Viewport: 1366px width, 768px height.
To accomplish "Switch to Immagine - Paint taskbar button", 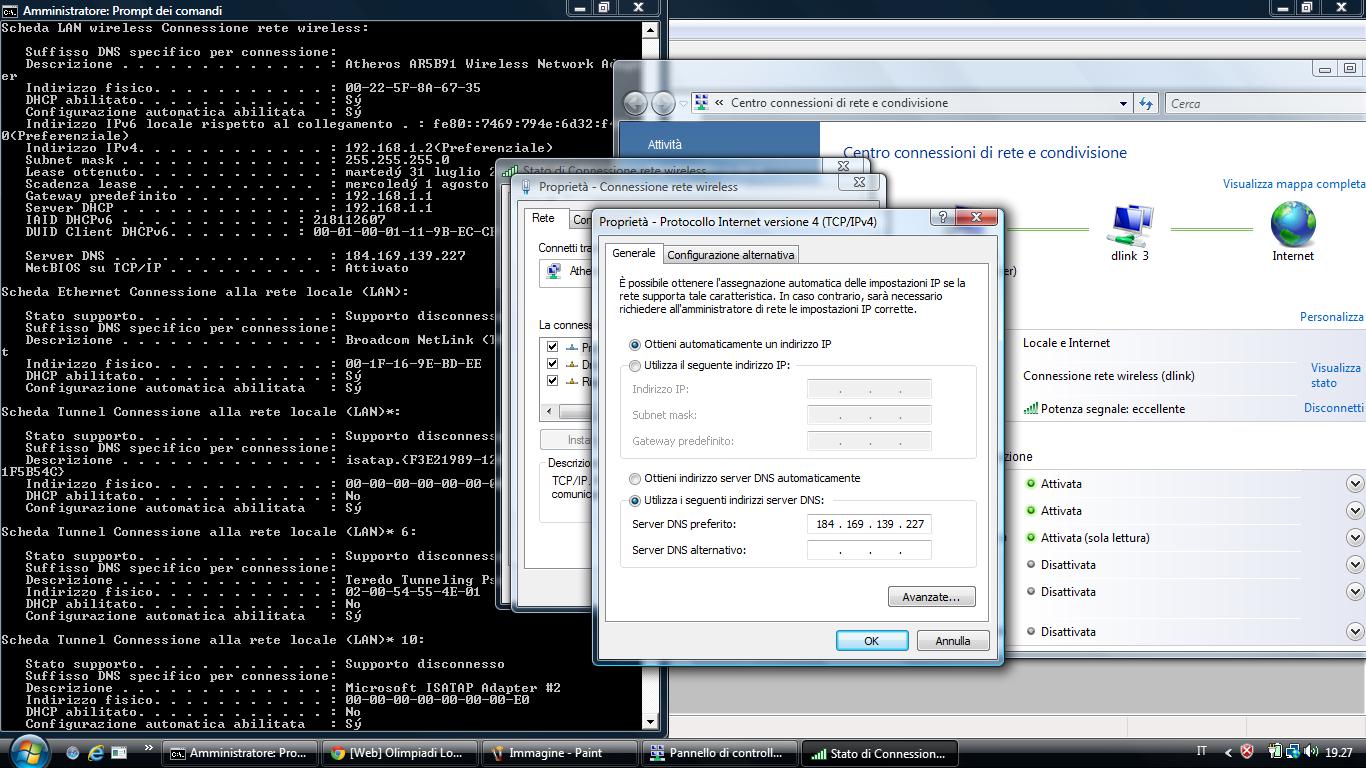I will pyautogui.click(x=559, y=753).
